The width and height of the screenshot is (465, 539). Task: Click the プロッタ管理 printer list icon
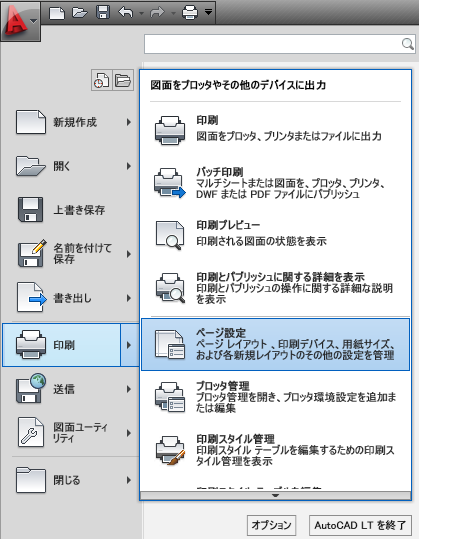170,397
